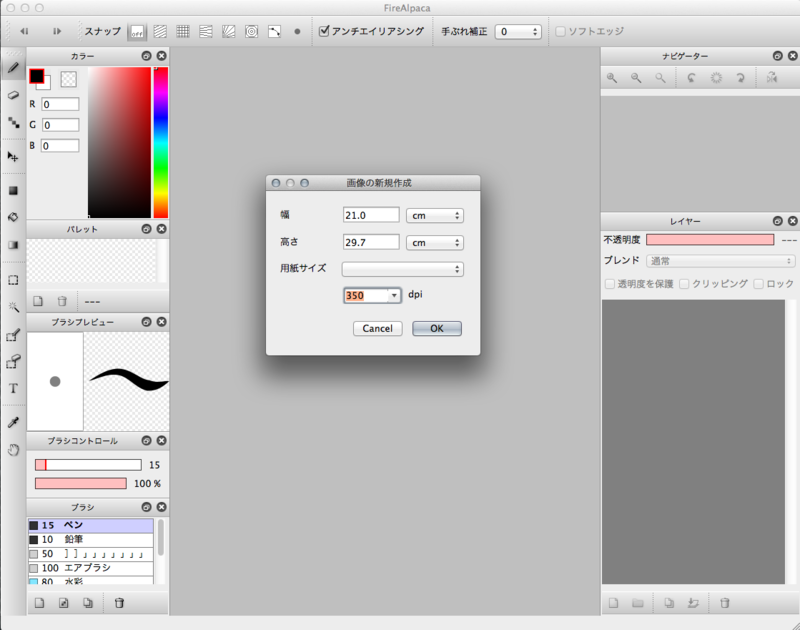Viewport: 800px width, 630px height.
Task: Zoom out using Navigator magnifier minus
Action: click(636, 78)
